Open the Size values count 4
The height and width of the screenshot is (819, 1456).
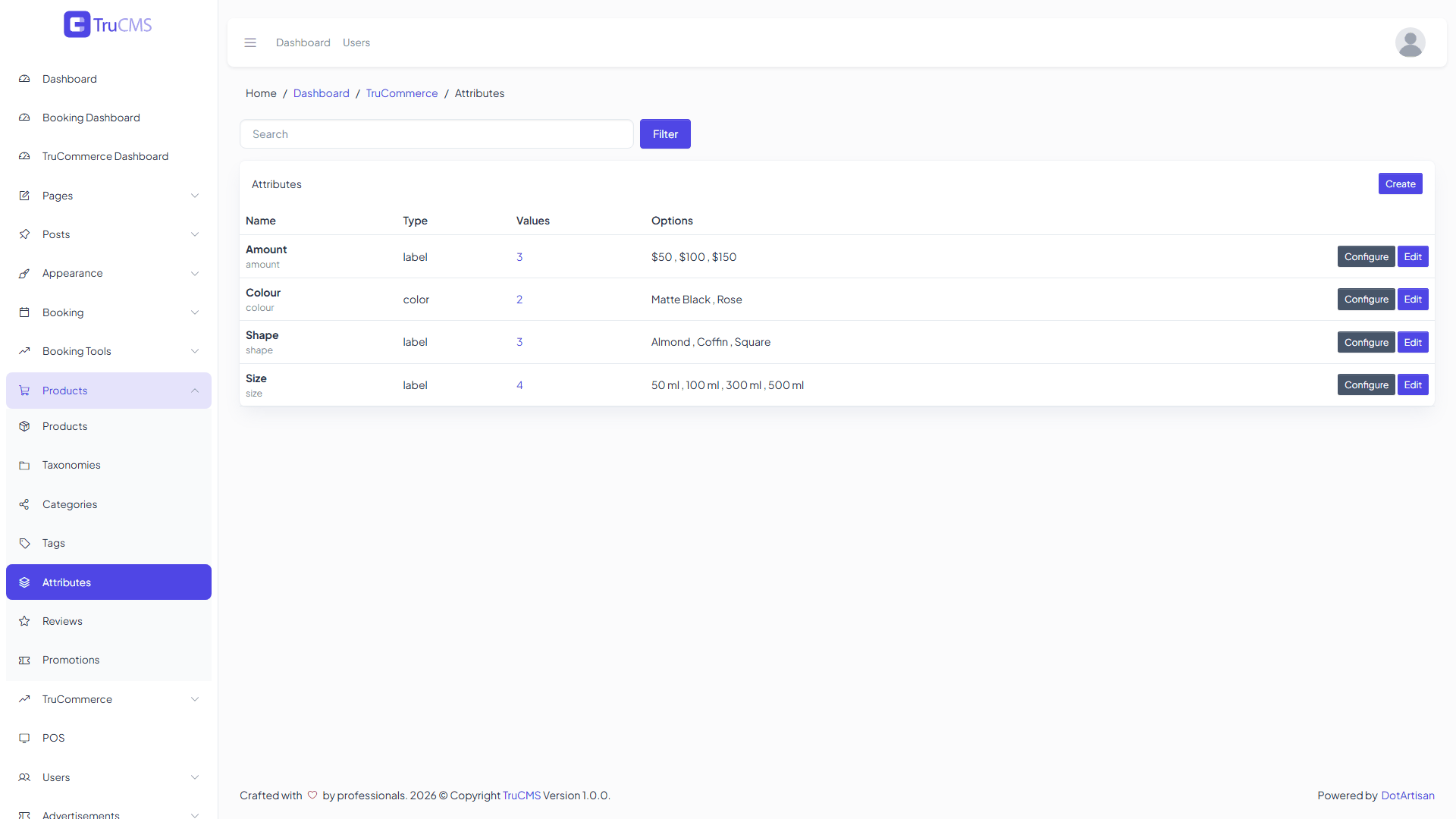point(519,385)
